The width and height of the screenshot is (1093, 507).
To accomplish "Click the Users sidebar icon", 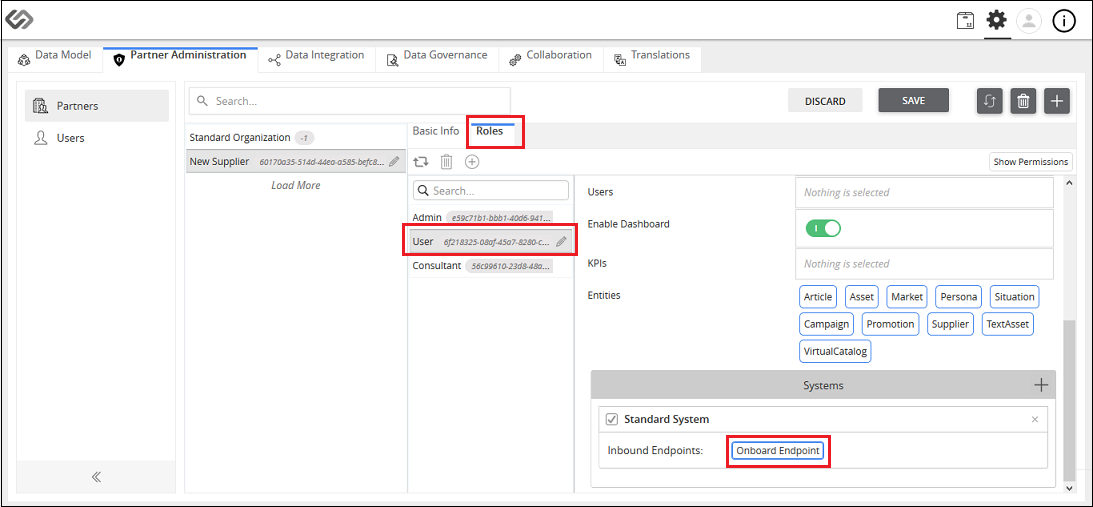I will tap(40, 138).
